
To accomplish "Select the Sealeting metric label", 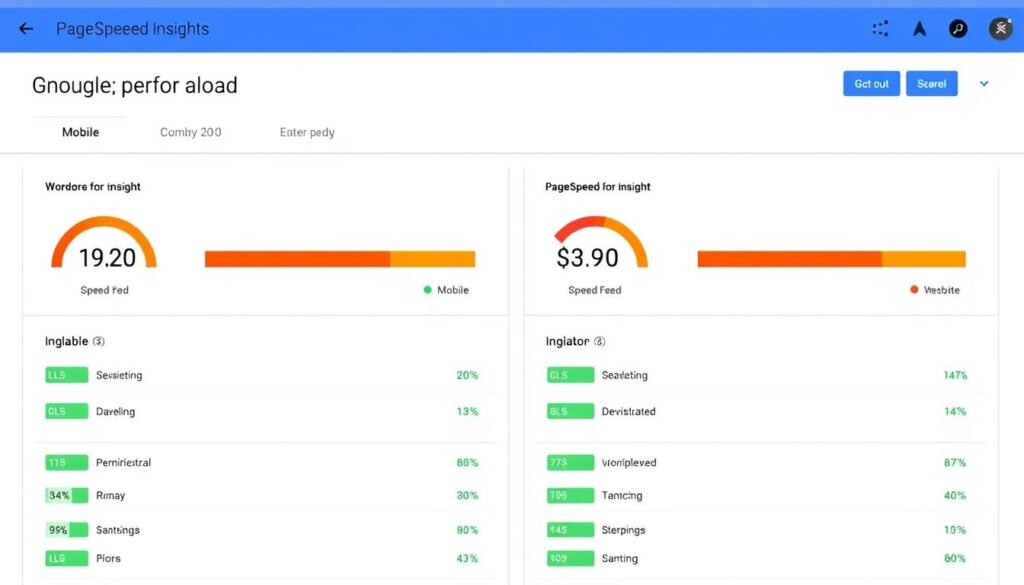I will 625,375.
